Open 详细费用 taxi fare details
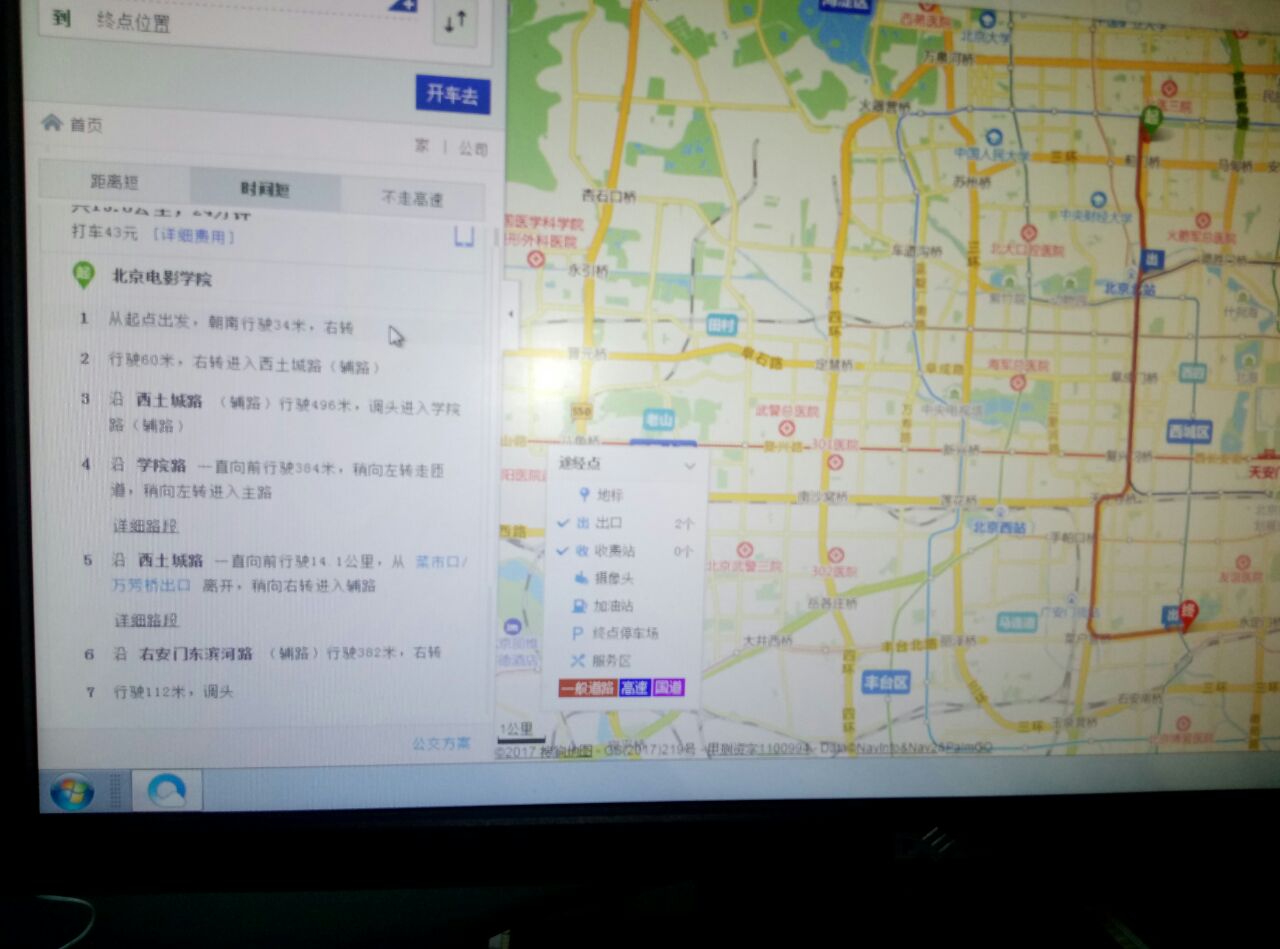 point(194,236)
